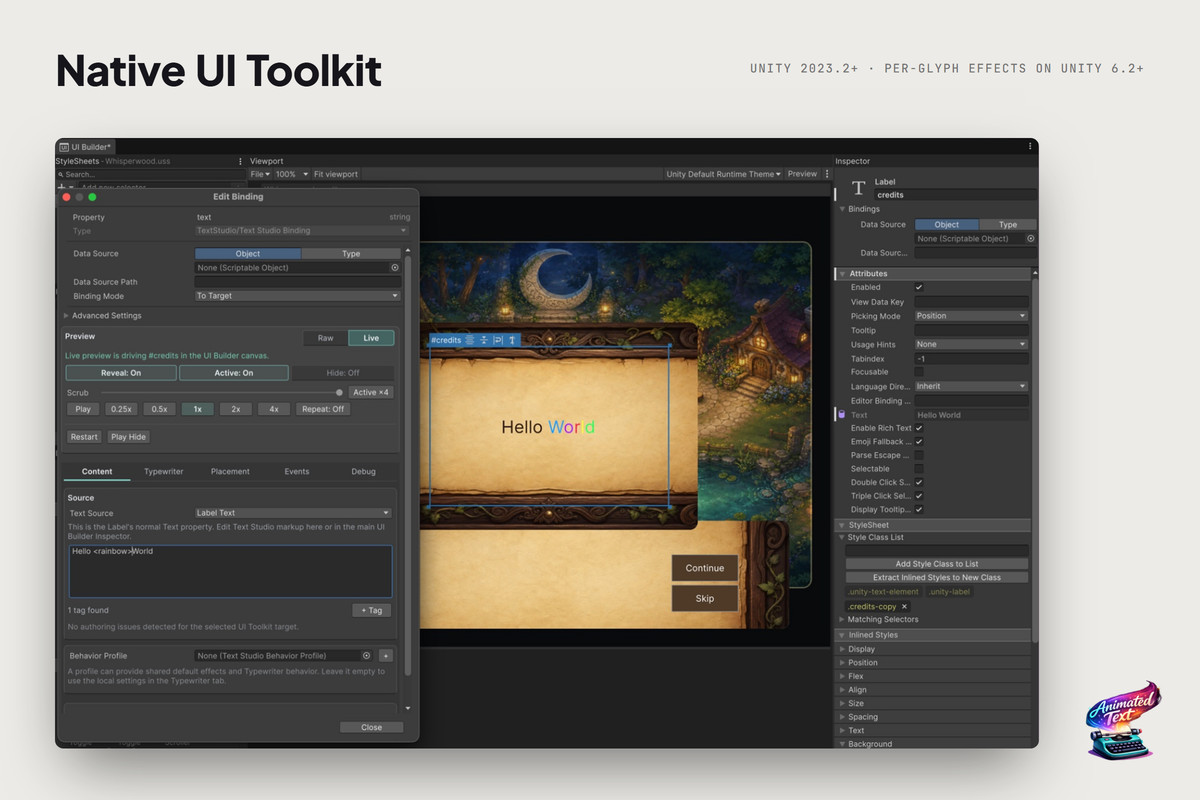Image resolution: width=1200 pixels, height=800 pixels.
Task: Toggle the Enabled checkbox
Action: point(919,288)
